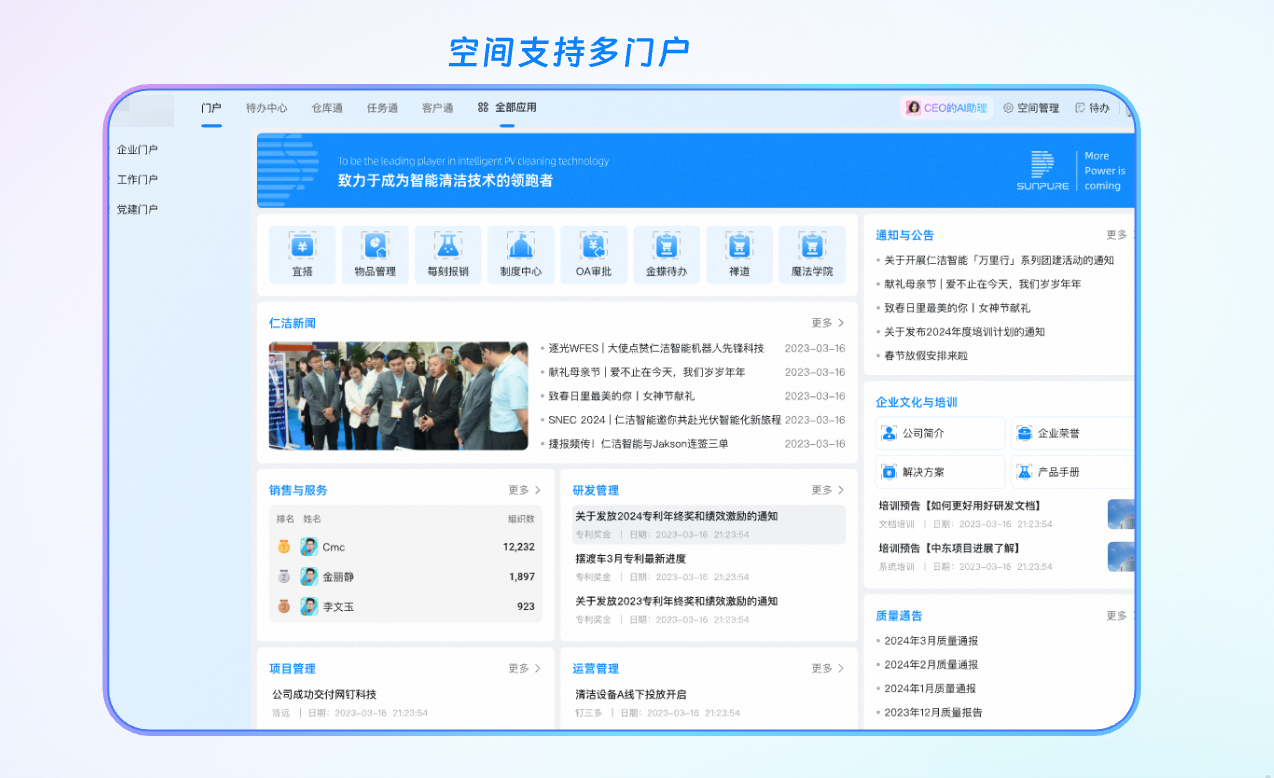The image size is (1274, 778).
Task: Open the 清洁设备A线下投放开启 entry
Action: click(x=630, y=694)
